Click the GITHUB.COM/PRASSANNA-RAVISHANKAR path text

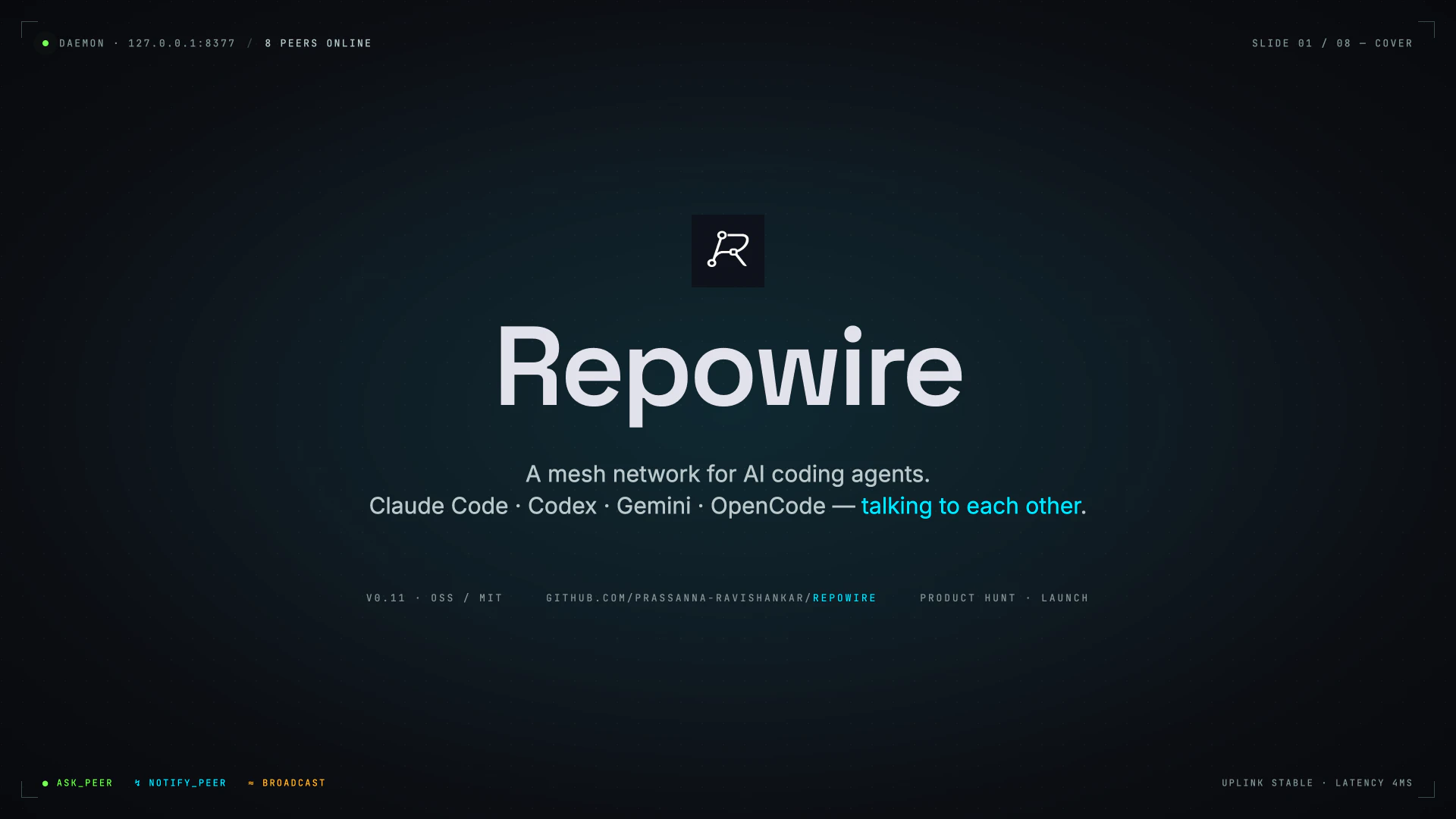(679, 598)
